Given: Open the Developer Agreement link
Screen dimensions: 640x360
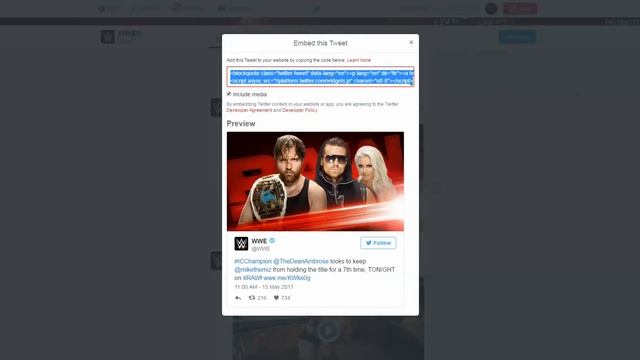Looking at the screenshot, I should [x=249, y=110].
